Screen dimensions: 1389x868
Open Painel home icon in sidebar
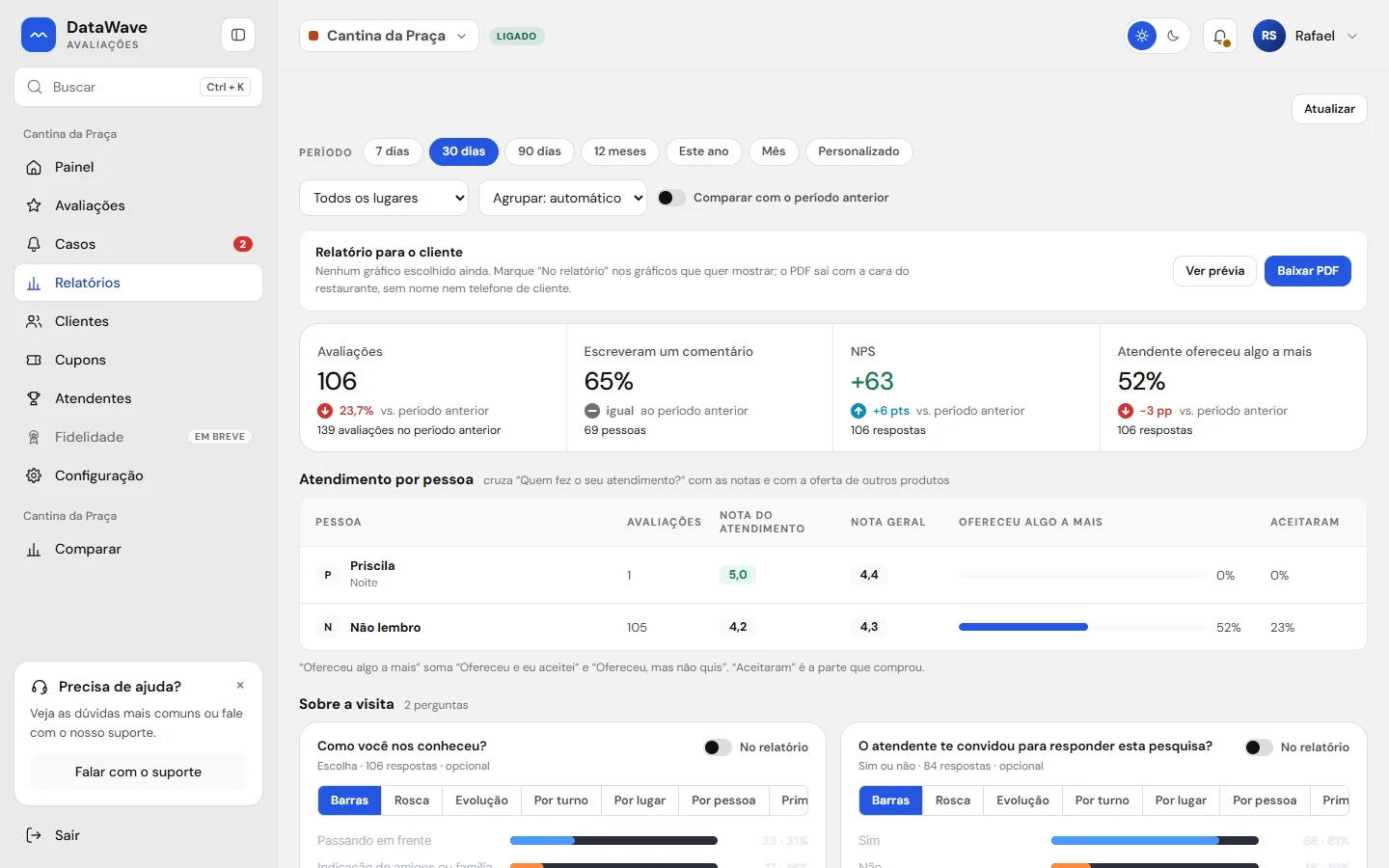click(34, 167)
